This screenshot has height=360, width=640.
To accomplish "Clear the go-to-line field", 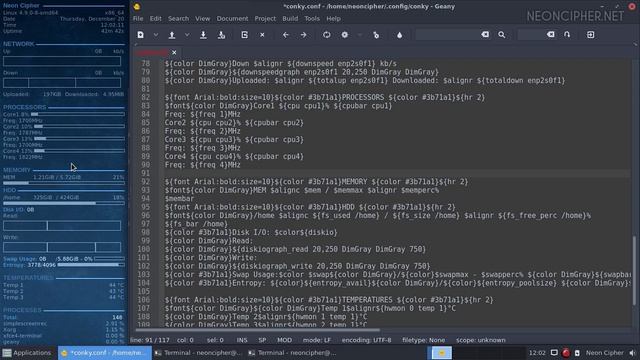I will click(551, 35).
